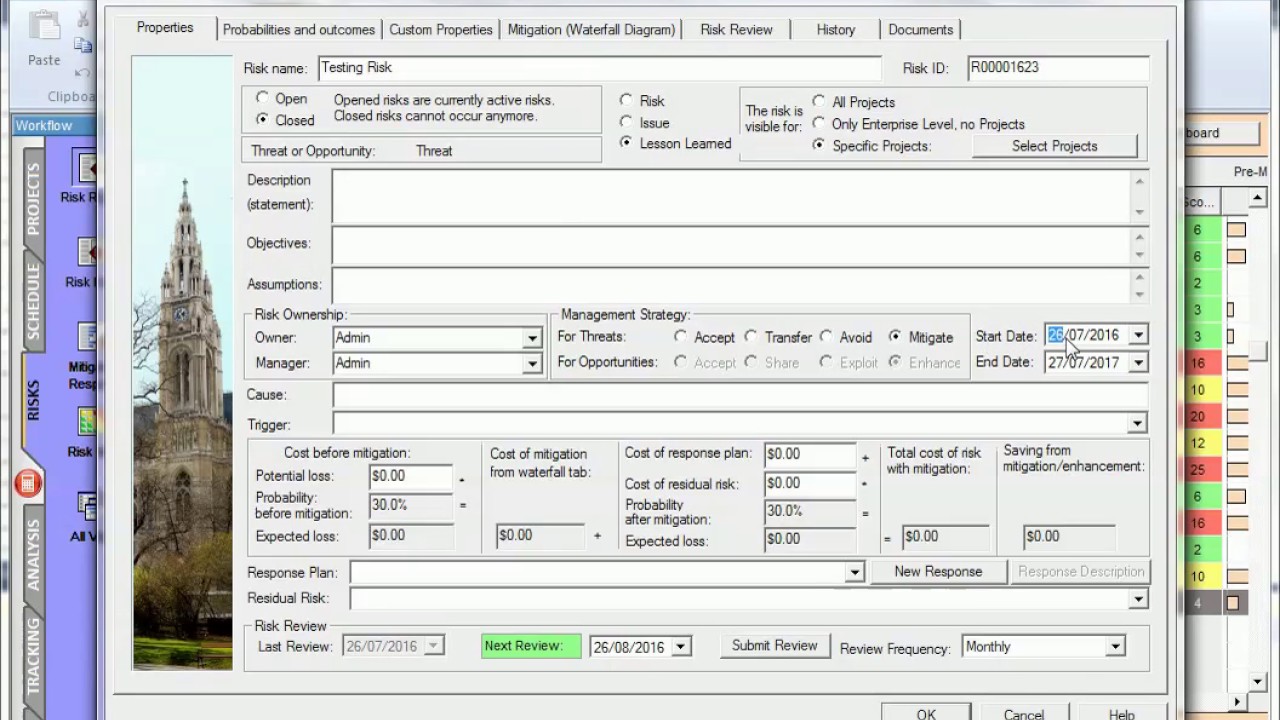
Task: Open Mitigation (Waterfall Diagram) tab
Action: [592, 30]
